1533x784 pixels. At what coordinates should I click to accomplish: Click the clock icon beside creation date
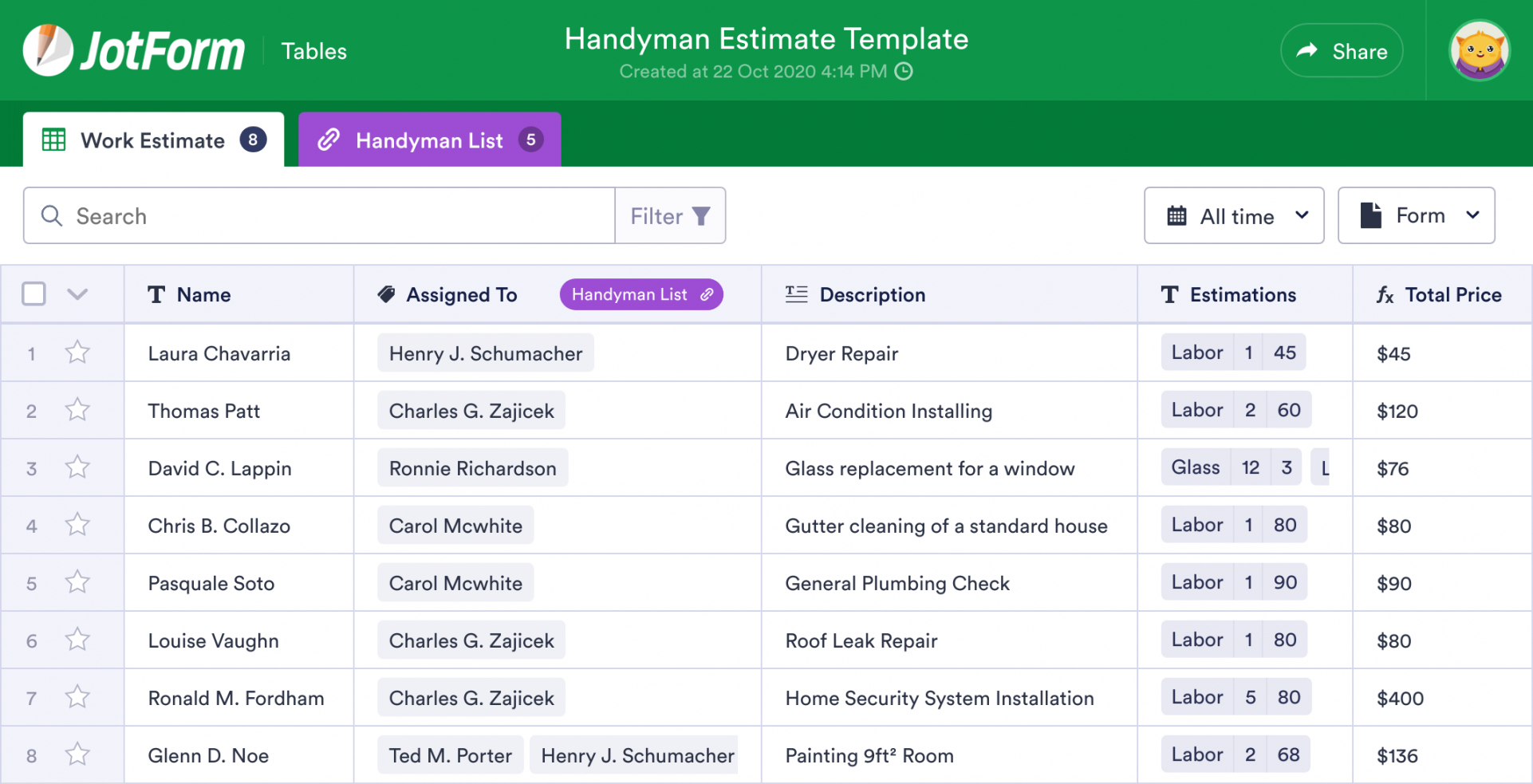[x=904, y=72]
